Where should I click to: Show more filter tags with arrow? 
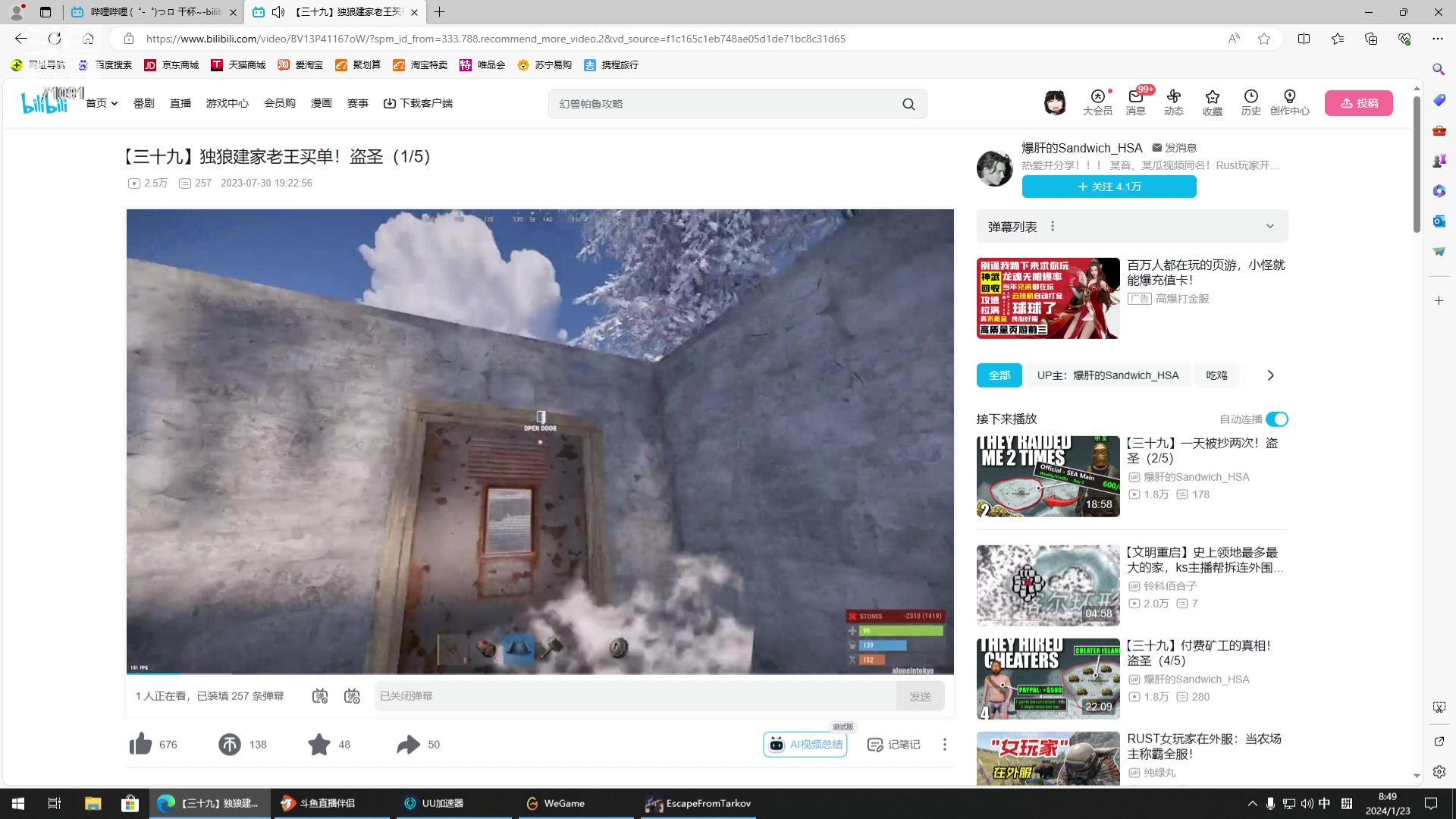(1271, 375)
